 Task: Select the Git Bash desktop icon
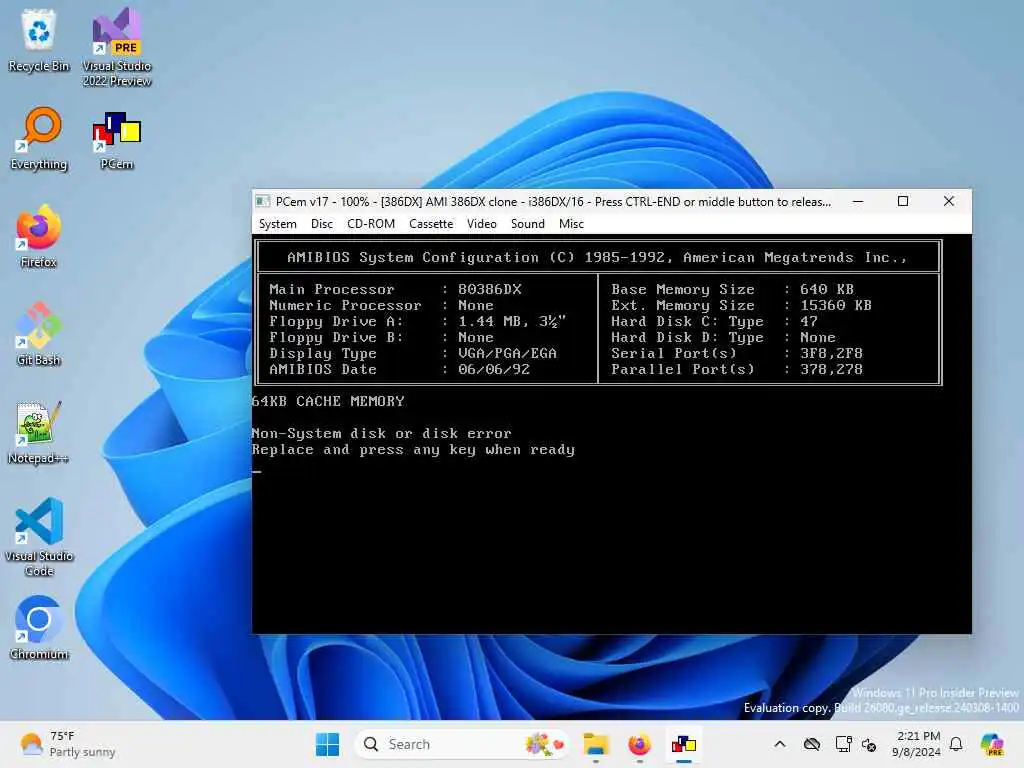tap(39, 334)
